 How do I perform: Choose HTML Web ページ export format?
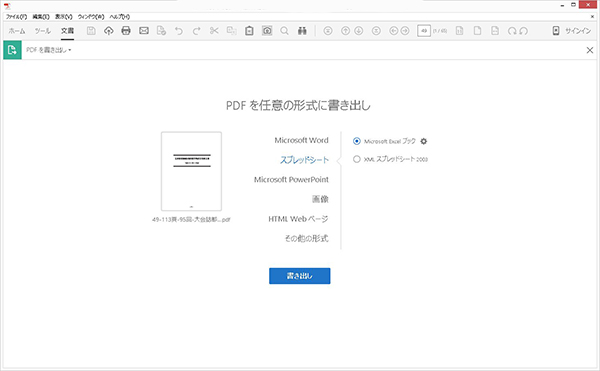pos(298,219)
